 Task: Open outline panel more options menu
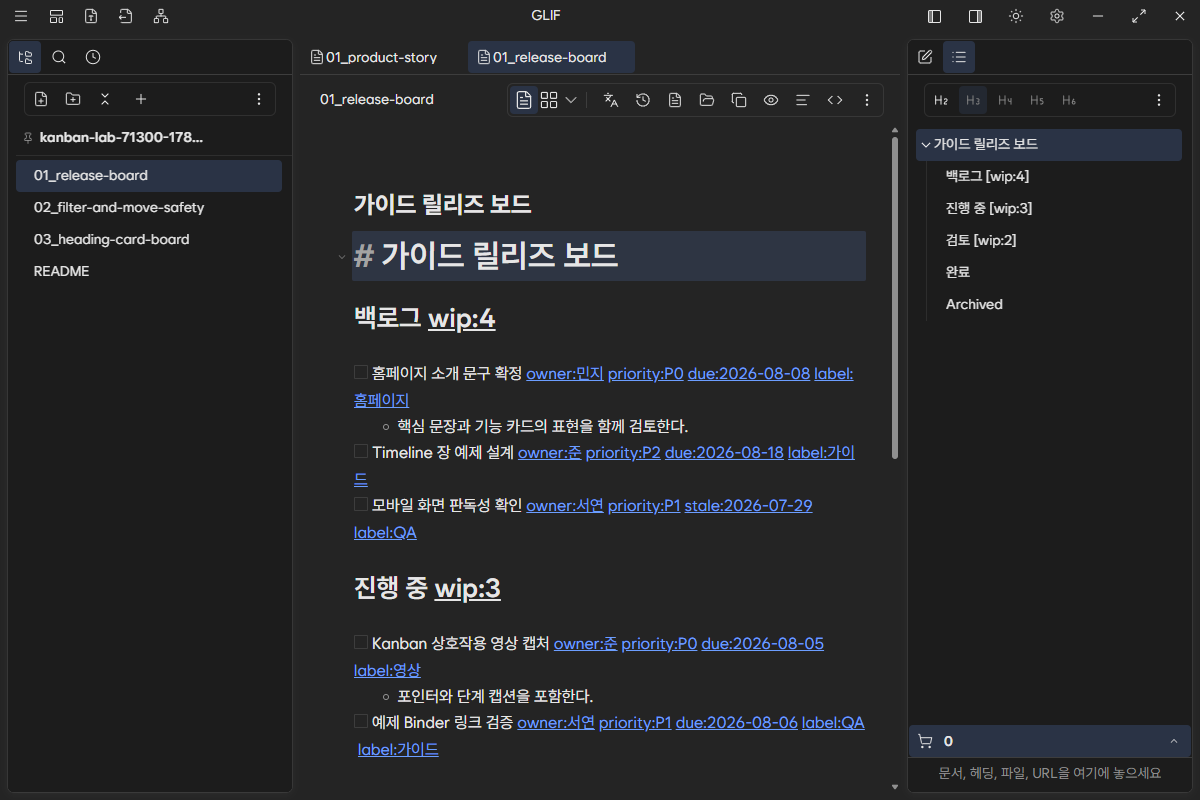click(1159, 100)
